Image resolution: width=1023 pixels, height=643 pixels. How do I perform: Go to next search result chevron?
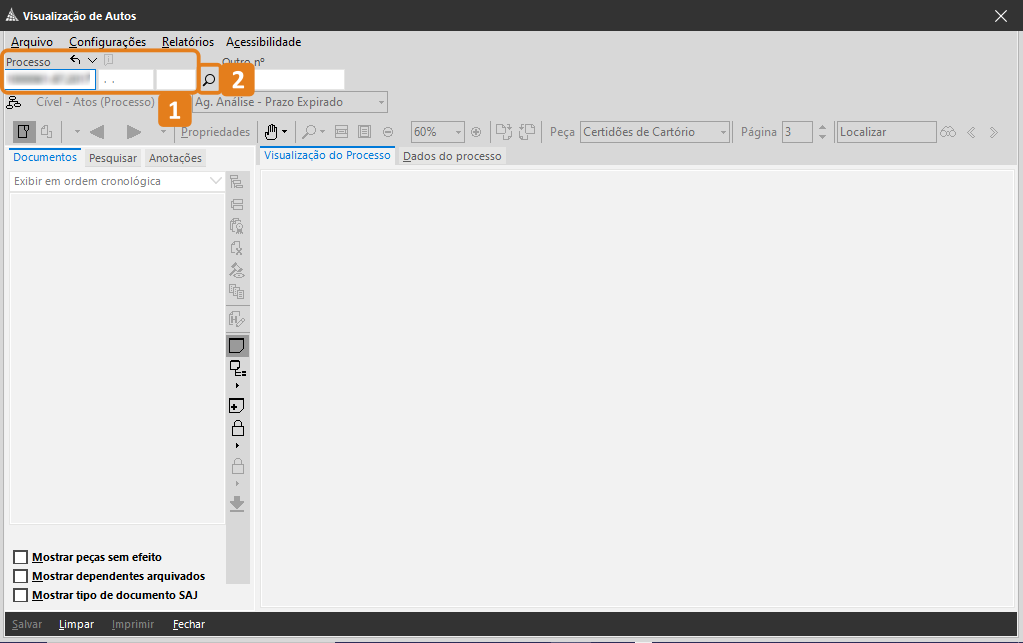point(994,132)
